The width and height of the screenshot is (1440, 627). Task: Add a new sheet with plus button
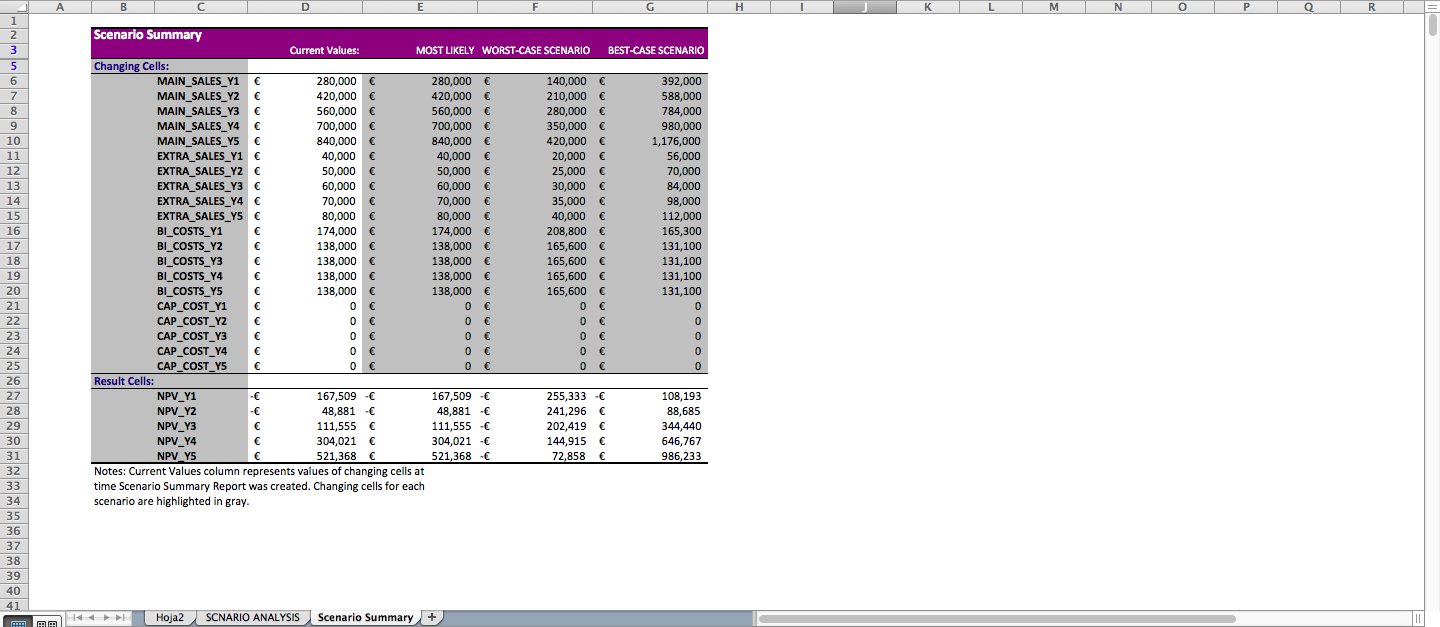point(432,617)
